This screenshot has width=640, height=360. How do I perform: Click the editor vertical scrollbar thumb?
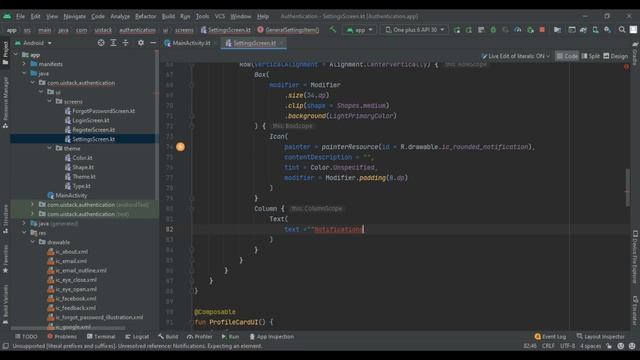click(627, 187)
